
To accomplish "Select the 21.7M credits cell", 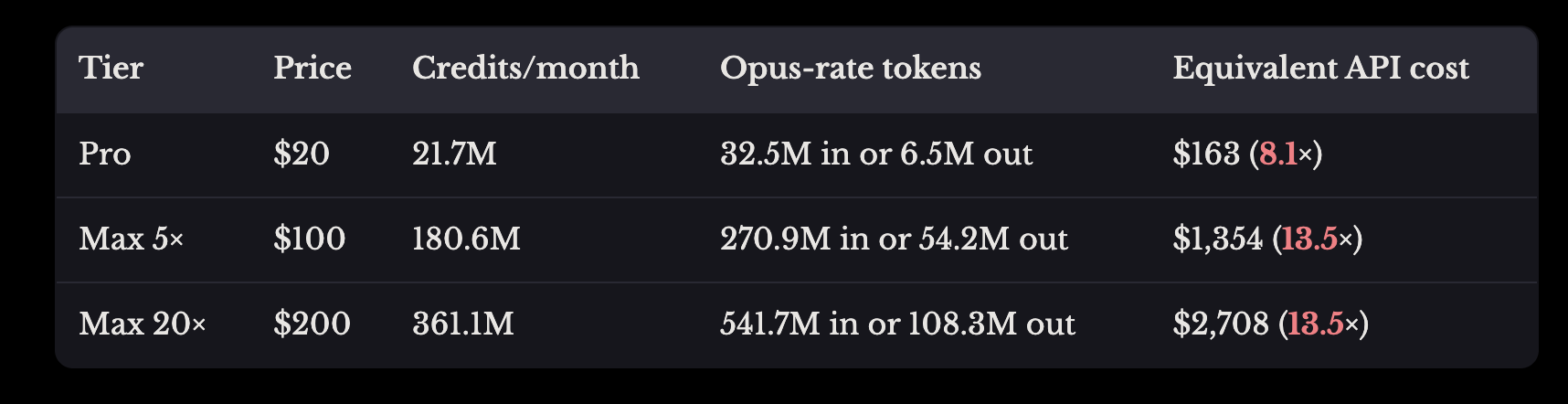I will pos(454,154).
